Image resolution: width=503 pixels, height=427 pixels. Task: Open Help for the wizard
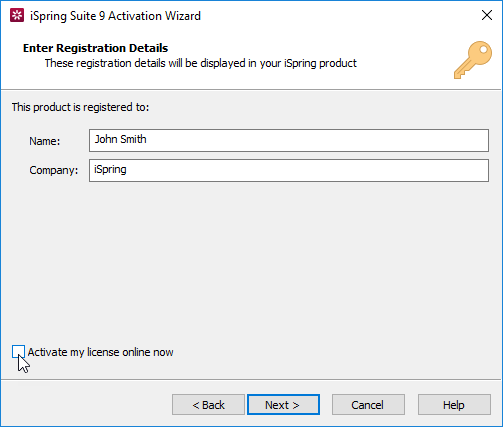tap(454, 405)
